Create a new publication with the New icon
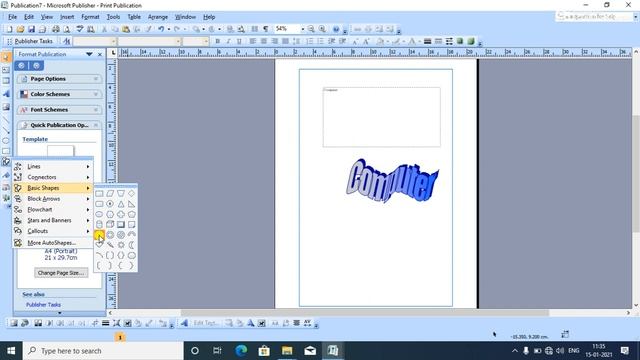 click(x=9, y=29)
